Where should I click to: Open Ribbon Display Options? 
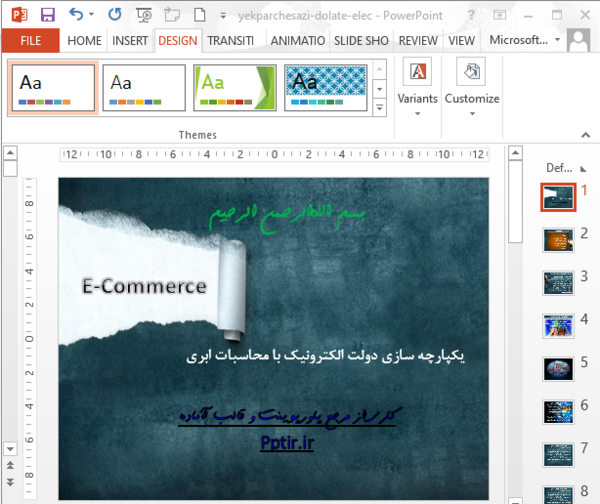(x=499, y=15)
